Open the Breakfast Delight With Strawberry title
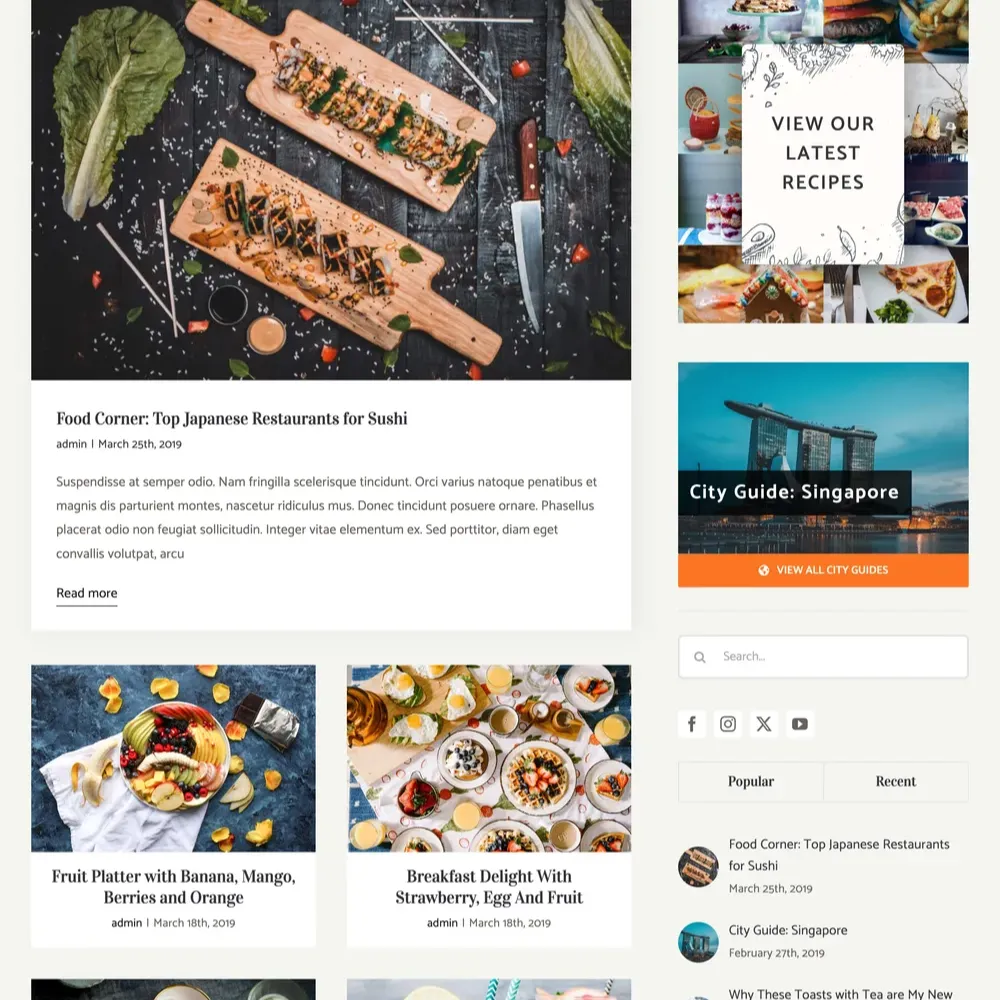1000x1000 pixels. (x=489, y=886)
